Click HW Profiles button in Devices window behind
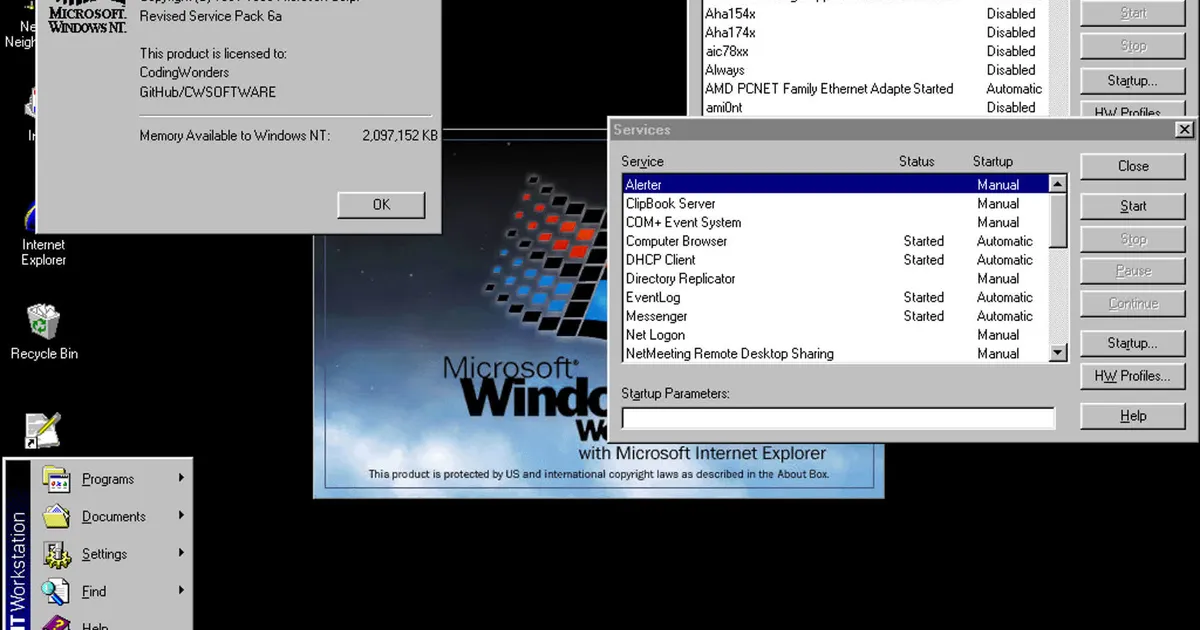The image size is (1200, 630). [1133, 111]
